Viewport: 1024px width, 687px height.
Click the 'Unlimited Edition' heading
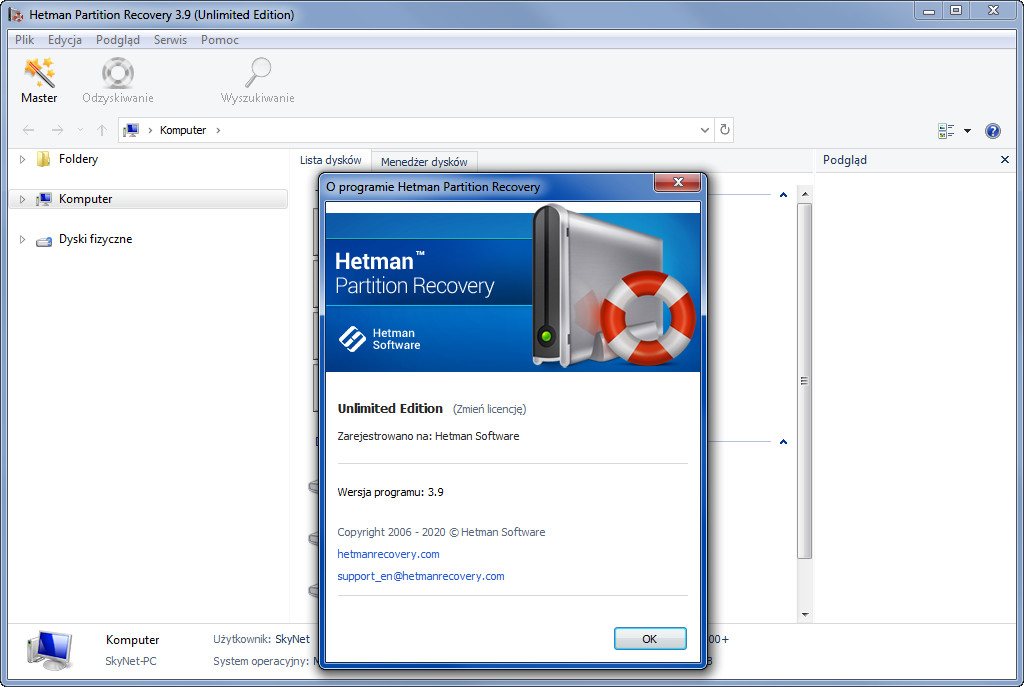click(x=390, y=408)
